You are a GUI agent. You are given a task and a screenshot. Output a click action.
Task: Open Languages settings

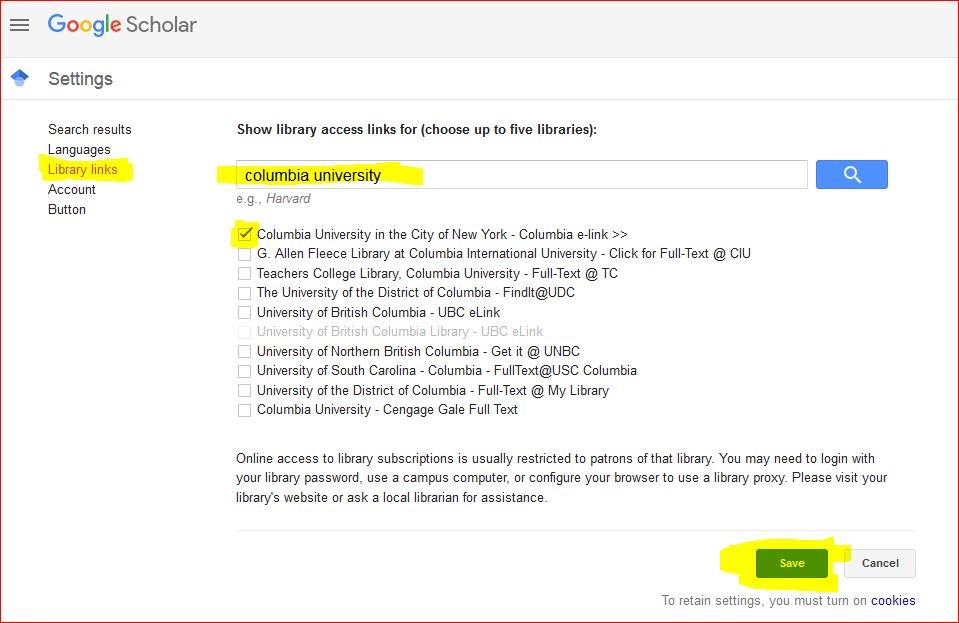80,150
